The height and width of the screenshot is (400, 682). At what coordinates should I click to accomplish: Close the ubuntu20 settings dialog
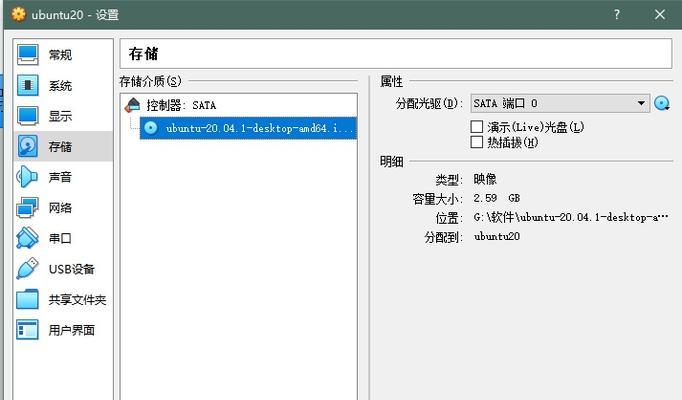660,14
